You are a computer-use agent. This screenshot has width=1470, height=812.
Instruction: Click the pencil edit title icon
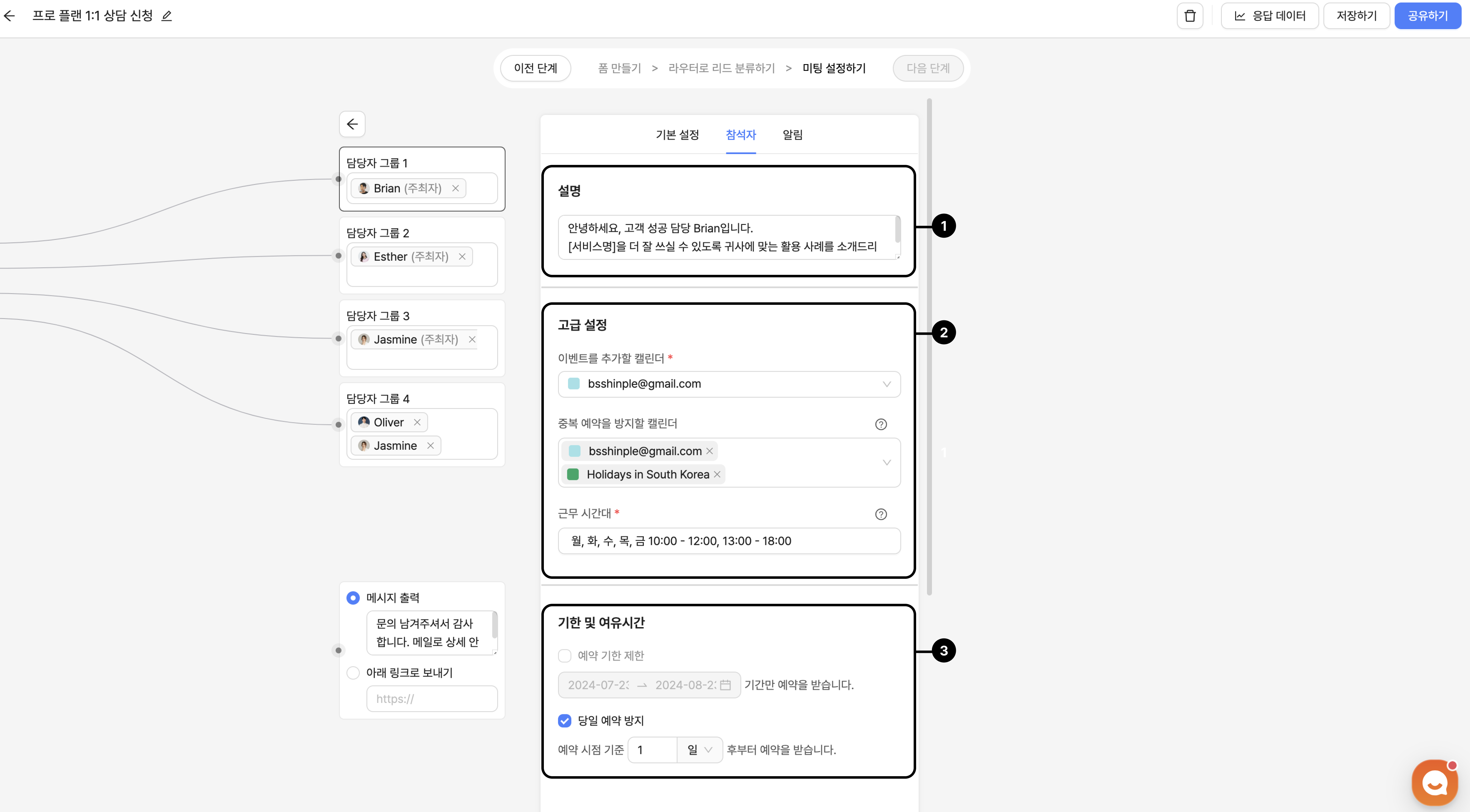(167, 16)
